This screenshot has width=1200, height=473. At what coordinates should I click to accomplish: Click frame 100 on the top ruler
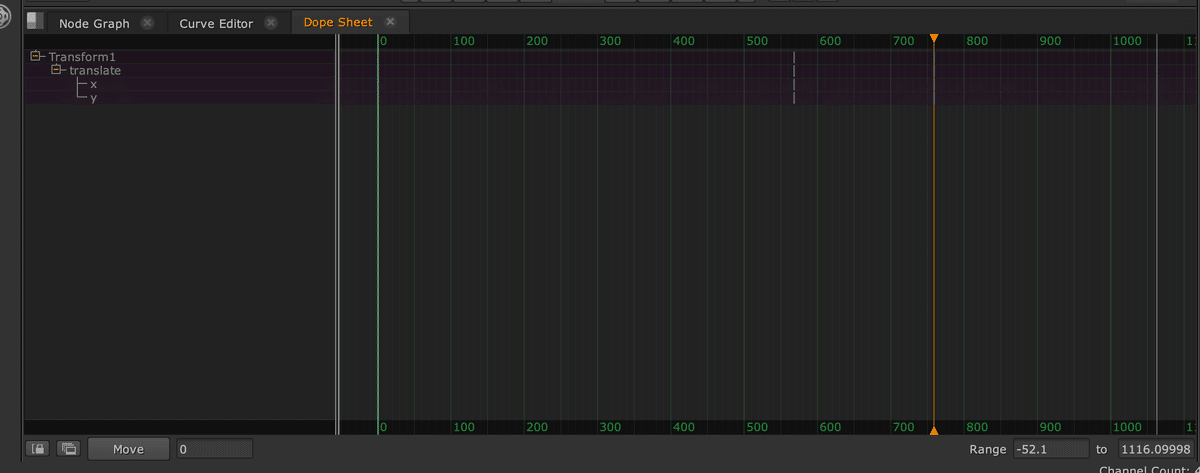click(464, 41)
